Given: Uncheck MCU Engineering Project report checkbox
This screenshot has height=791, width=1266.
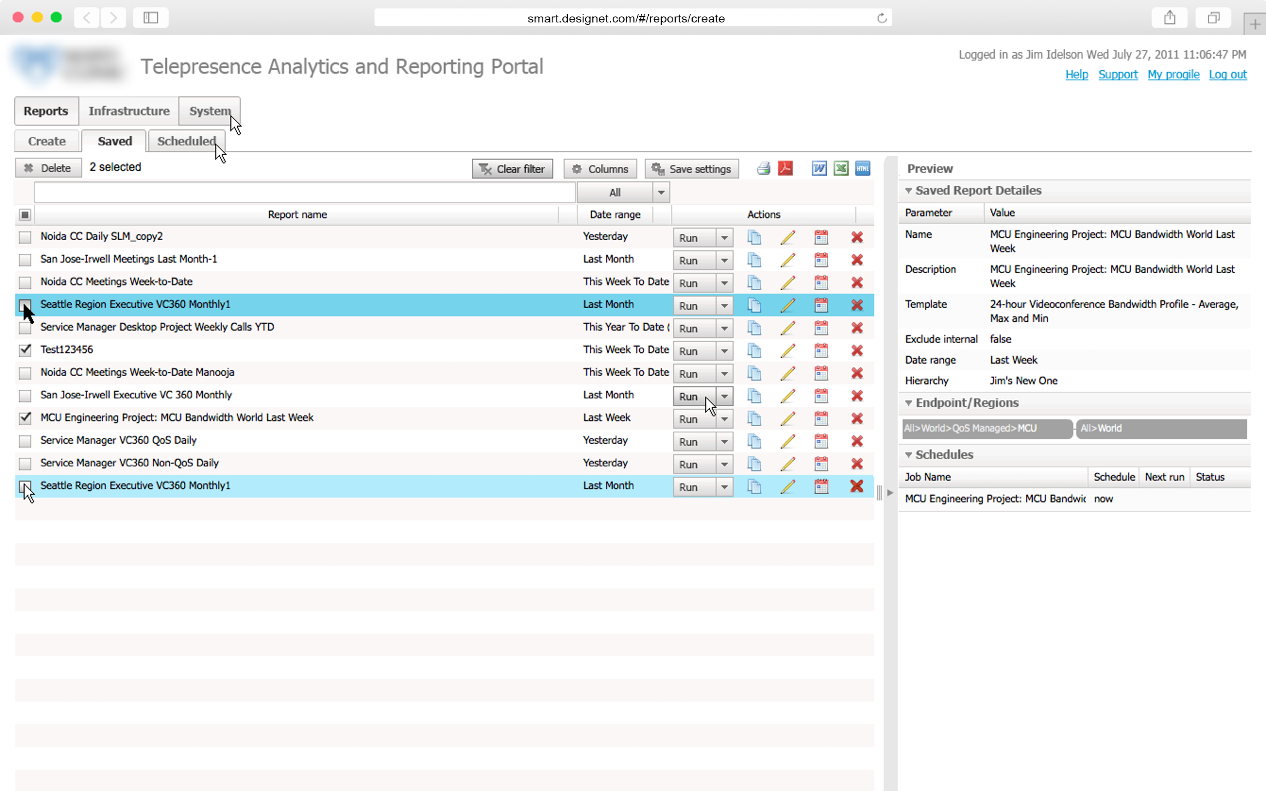Looking at the screenshot, I should (x=25, y=418).
